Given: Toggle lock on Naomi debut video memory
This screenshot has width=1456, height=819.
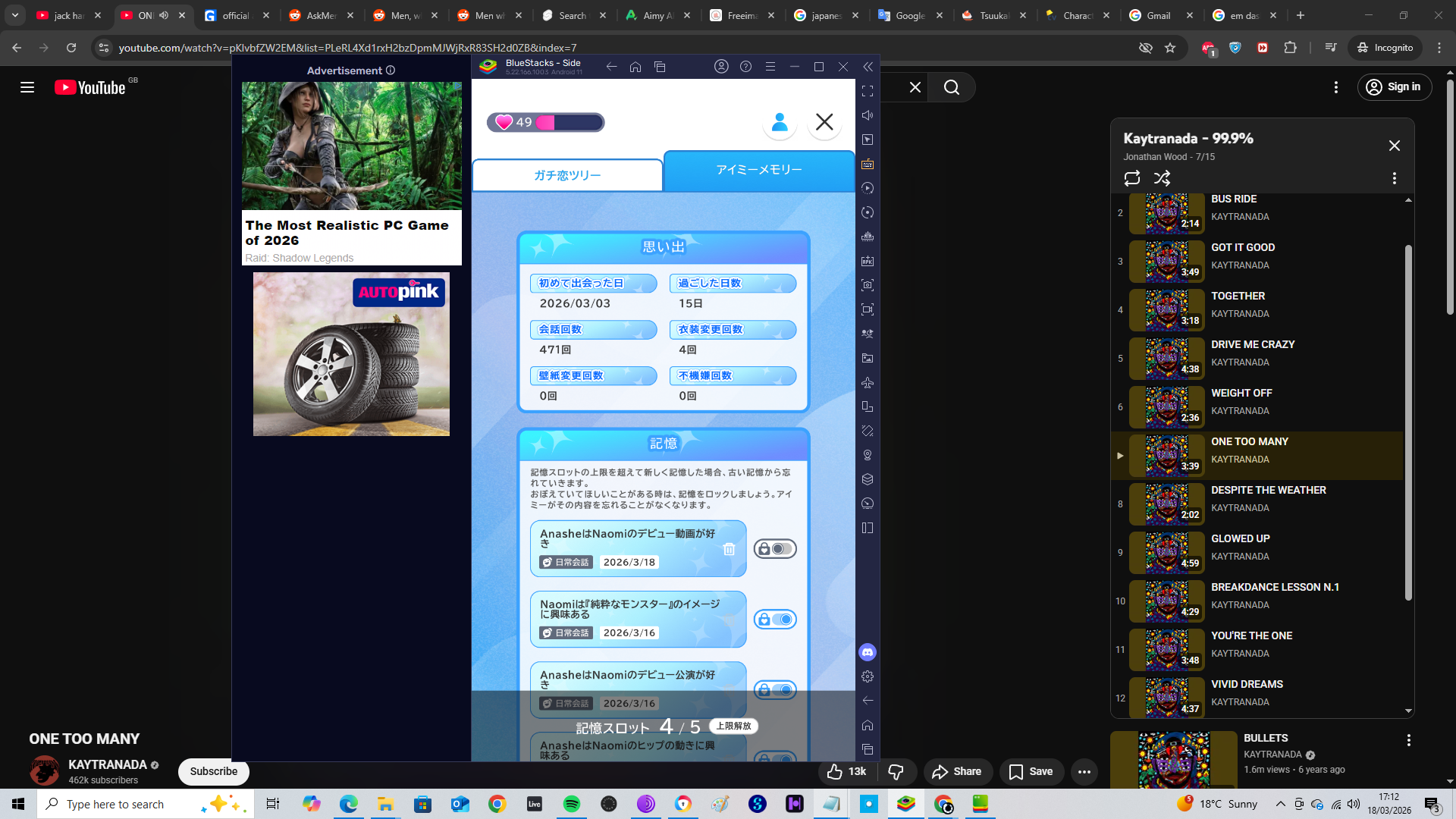Looking at the screenshot, I should coord(774,549).
